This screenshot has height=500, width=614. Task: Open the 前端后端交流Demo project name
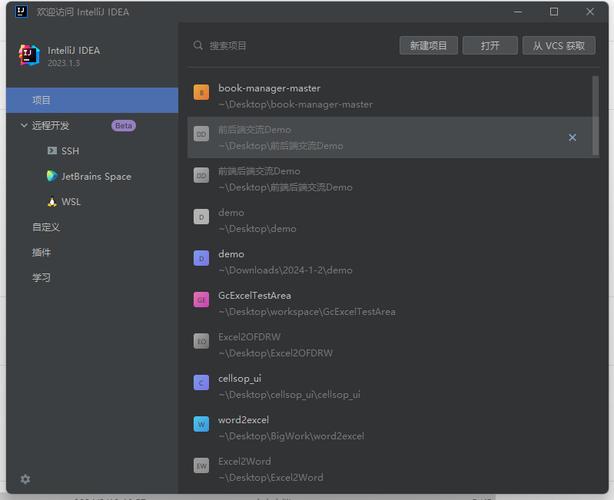coord(259,171)
